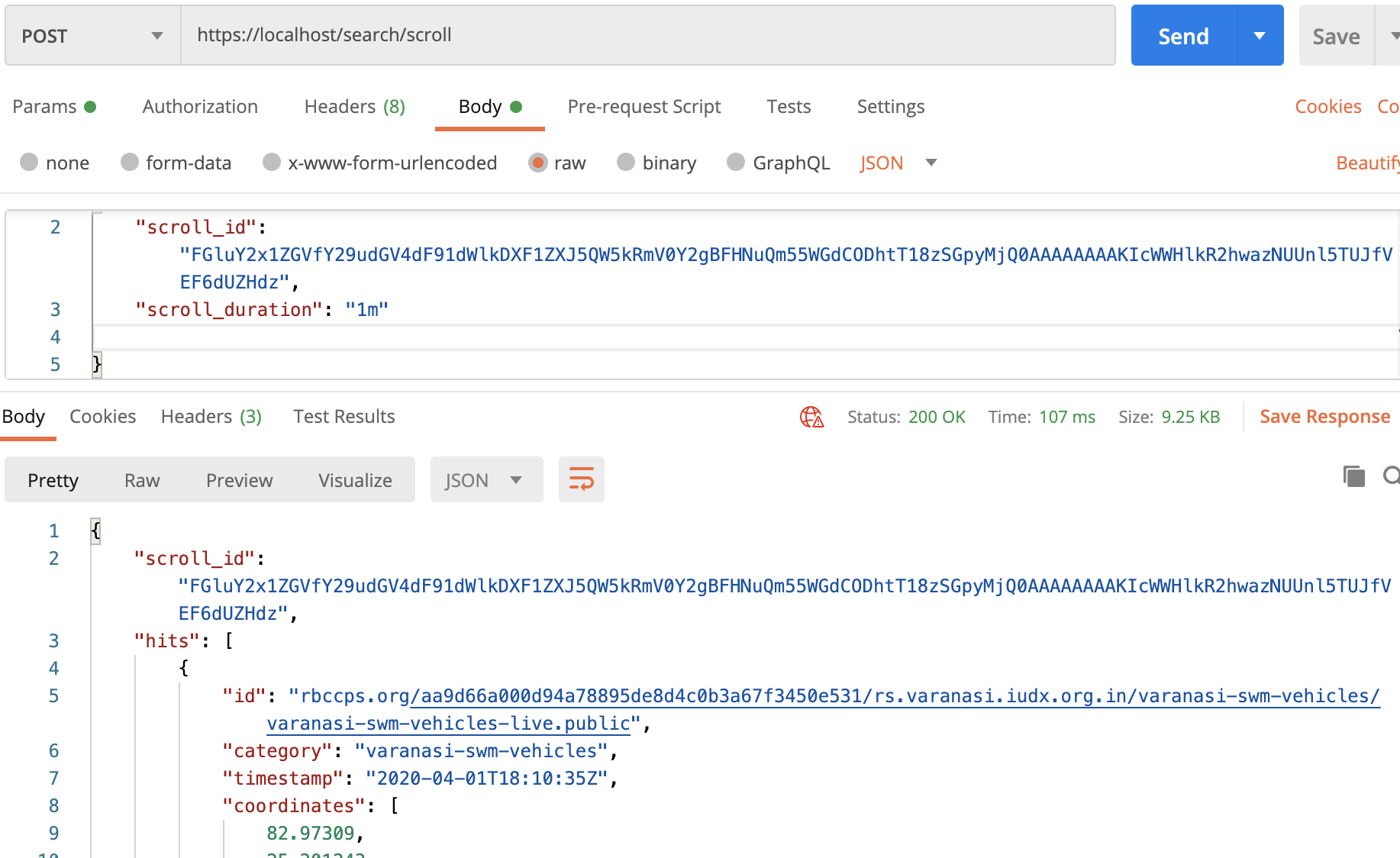Open the JSON language dropdown in request body
The height and width of the screenshot is (858, 1400).
point(898,163)
